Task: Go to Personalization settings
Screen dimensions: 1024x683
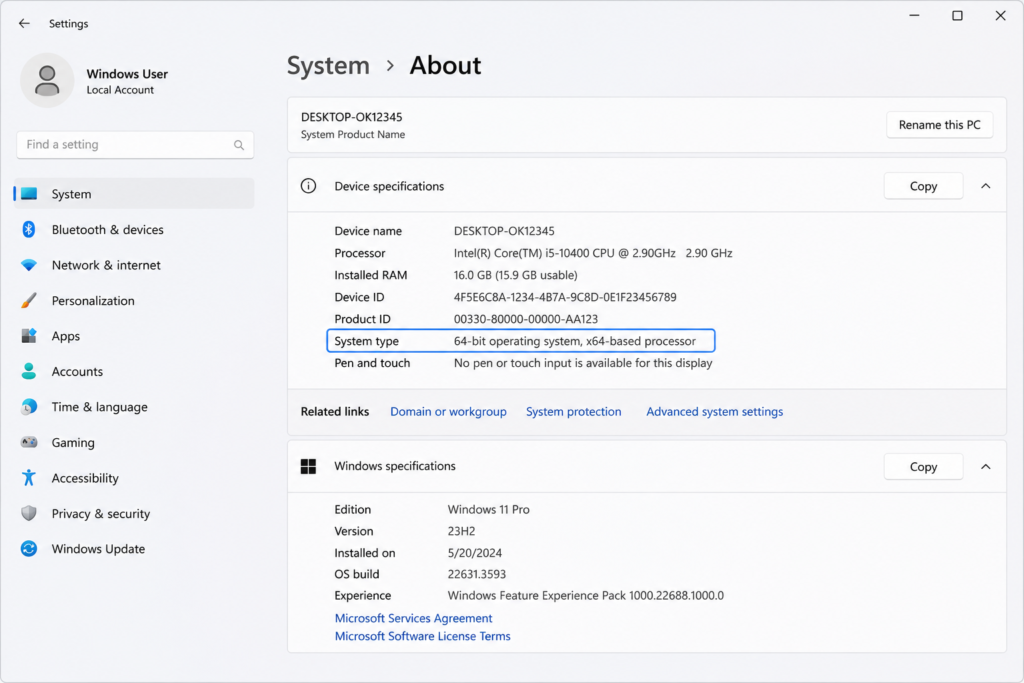Action: pyautogui.click(x=134, y=300)
